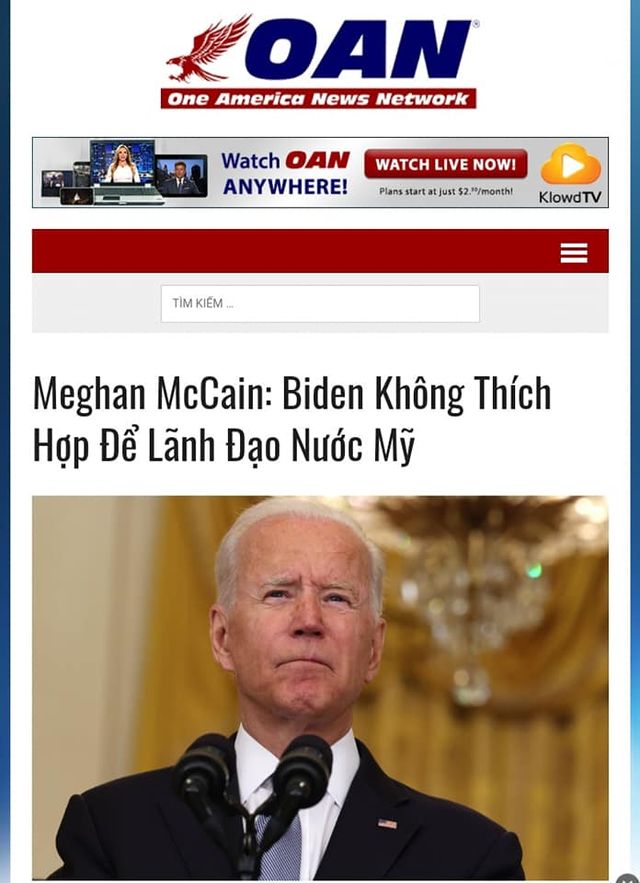Image resolution: width=640 pixels, height=883 pixels.
Task: Open the hamburger menu icon
Action: click(574, 253)
